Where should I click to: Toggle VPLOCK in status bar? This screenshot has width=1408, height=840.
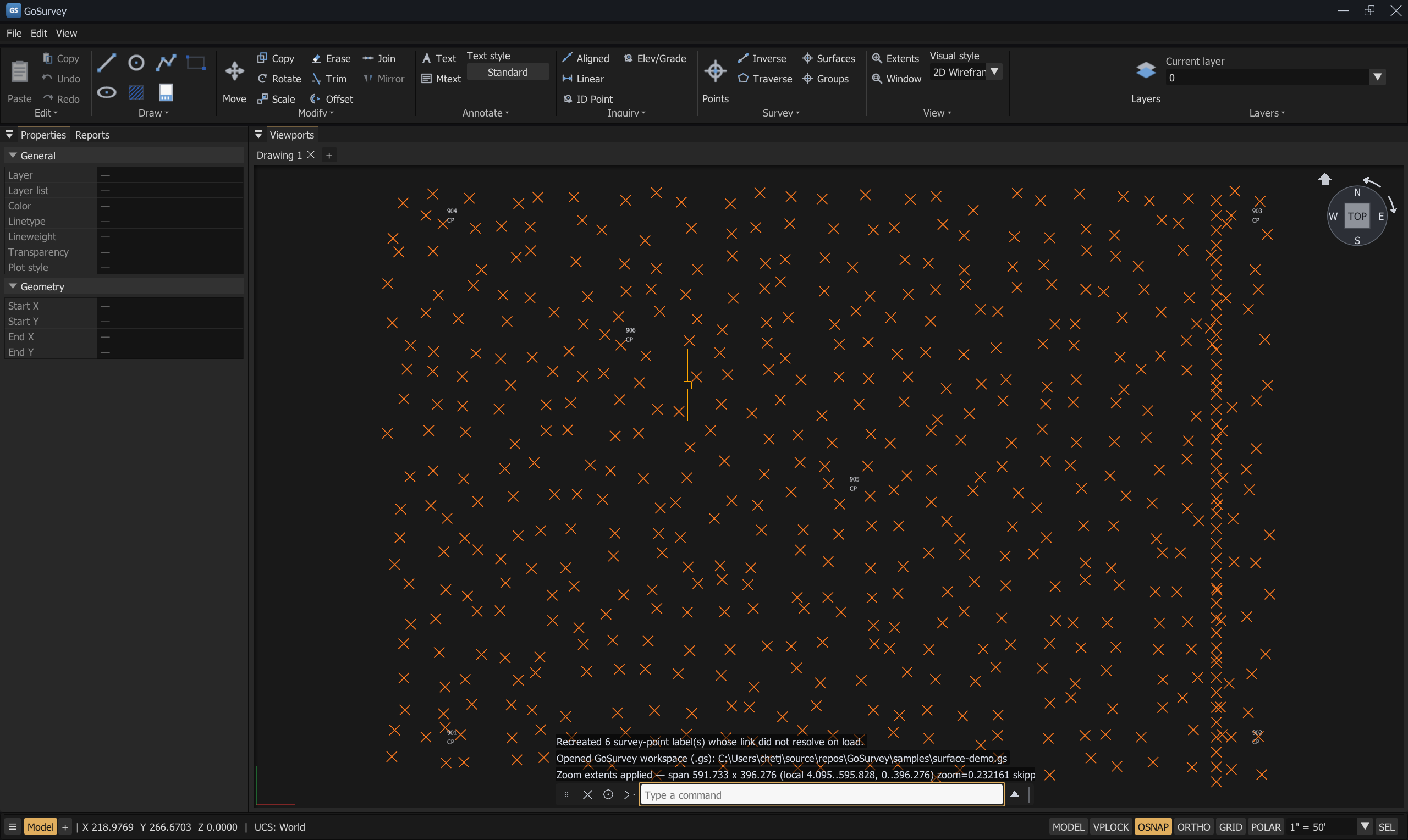pyautogui.click(x=1110, y=826)
